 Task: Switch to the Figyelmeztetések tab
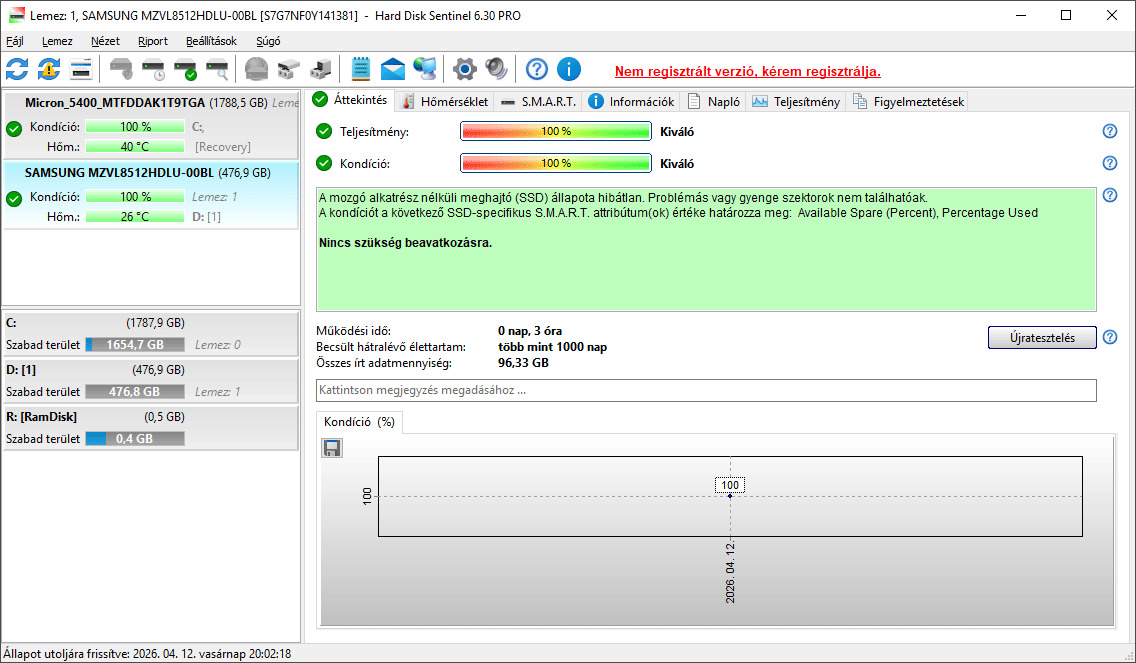(x=909, y=101)
